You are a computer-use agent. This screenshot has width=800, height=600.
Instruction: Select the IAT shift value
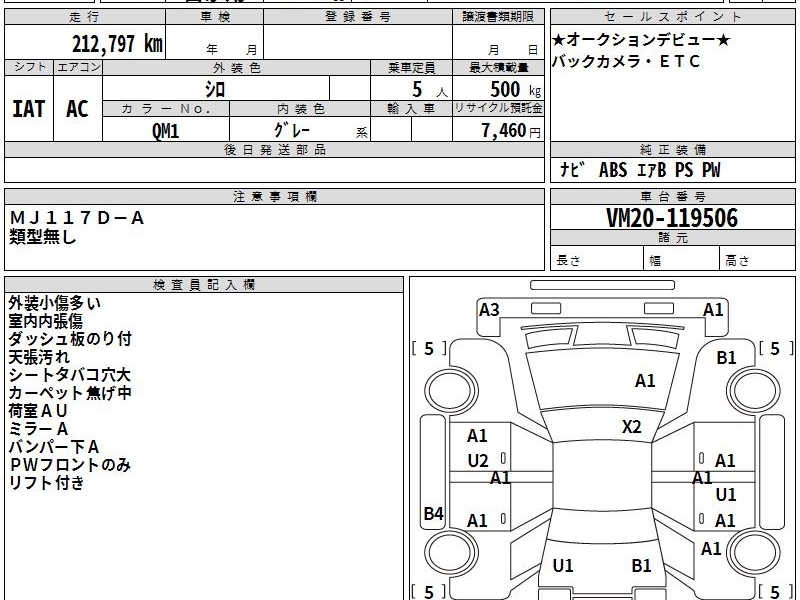(29, 109)
